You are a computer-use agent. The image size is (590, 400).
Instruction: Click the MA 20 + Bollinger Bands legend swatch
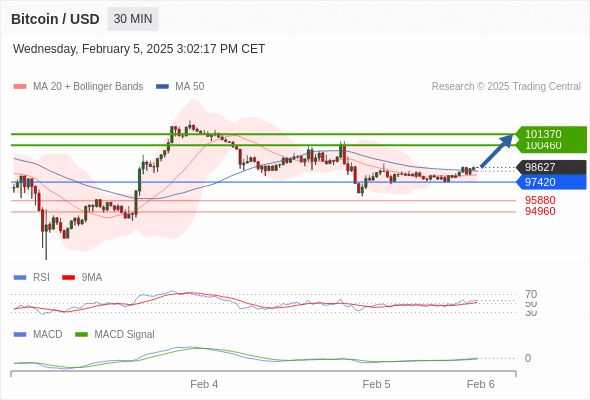(x=20, y=87)
